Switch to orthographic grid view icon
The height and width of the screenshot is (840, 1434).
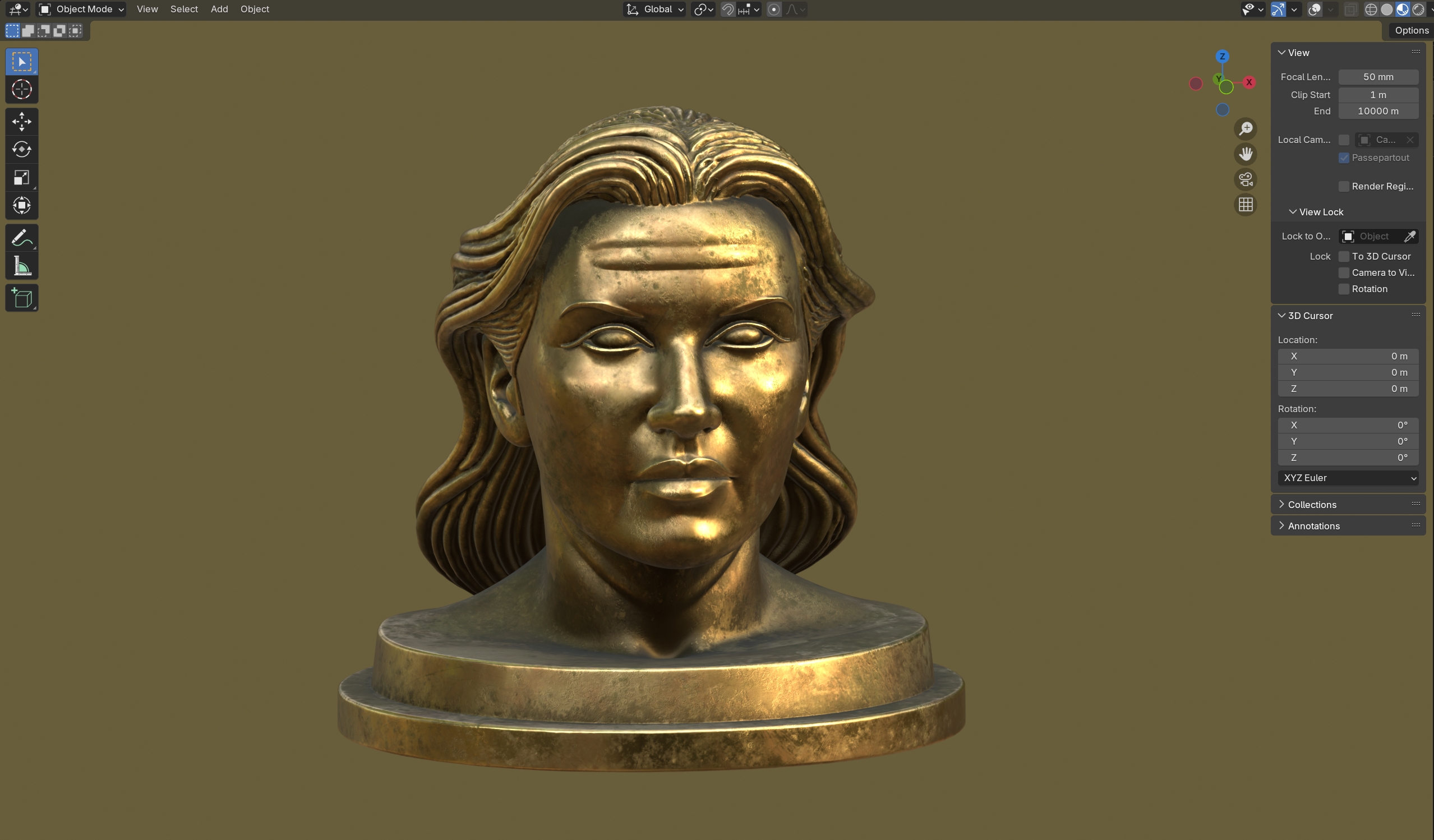pyautogui.click(x=1246, y=205)
